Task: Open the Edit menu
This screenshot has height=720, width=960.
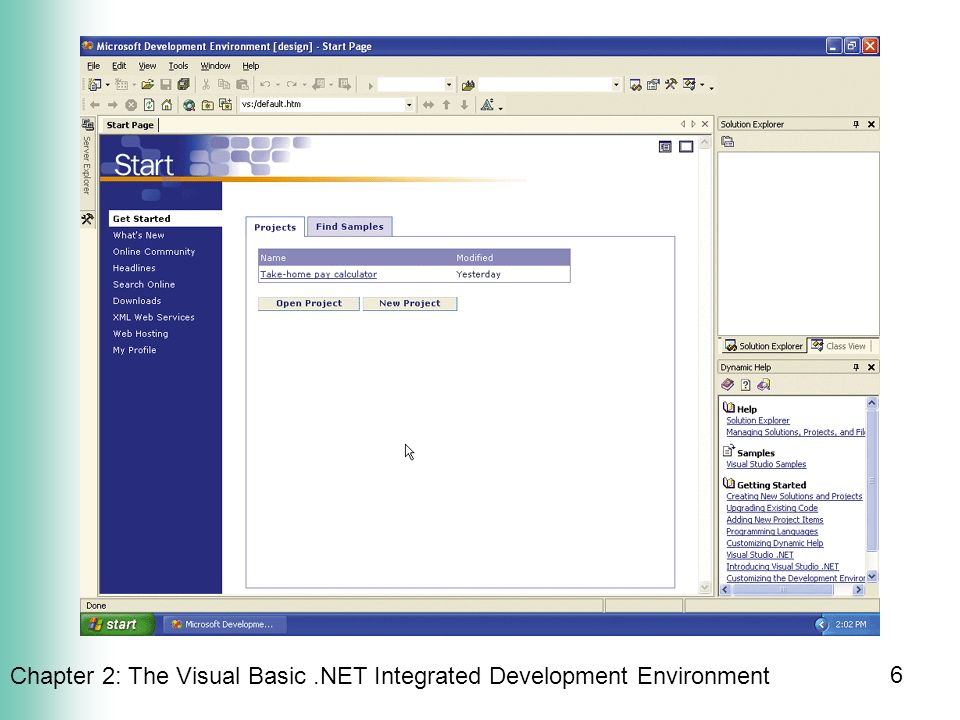Action: point(119,66)
